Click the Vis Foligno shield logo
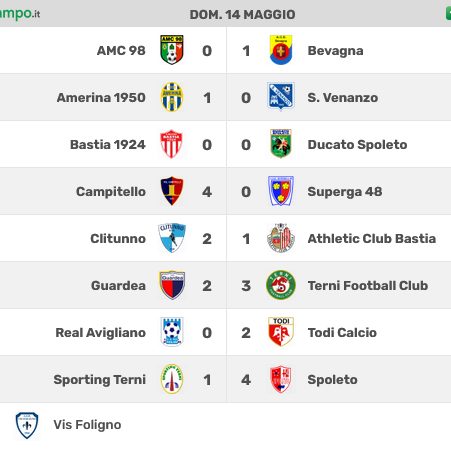This screenshot has height=449, width=451. click(x=27, y=425)
